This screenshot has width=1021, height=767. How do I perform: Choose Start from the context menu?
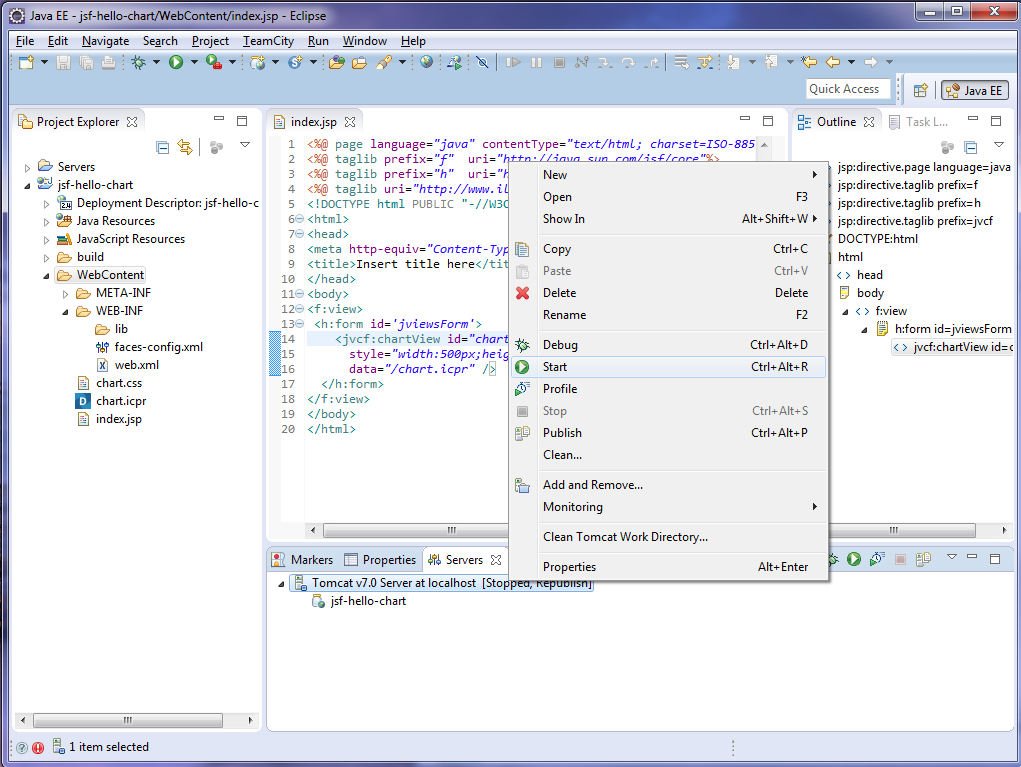[x=555, y=367]
